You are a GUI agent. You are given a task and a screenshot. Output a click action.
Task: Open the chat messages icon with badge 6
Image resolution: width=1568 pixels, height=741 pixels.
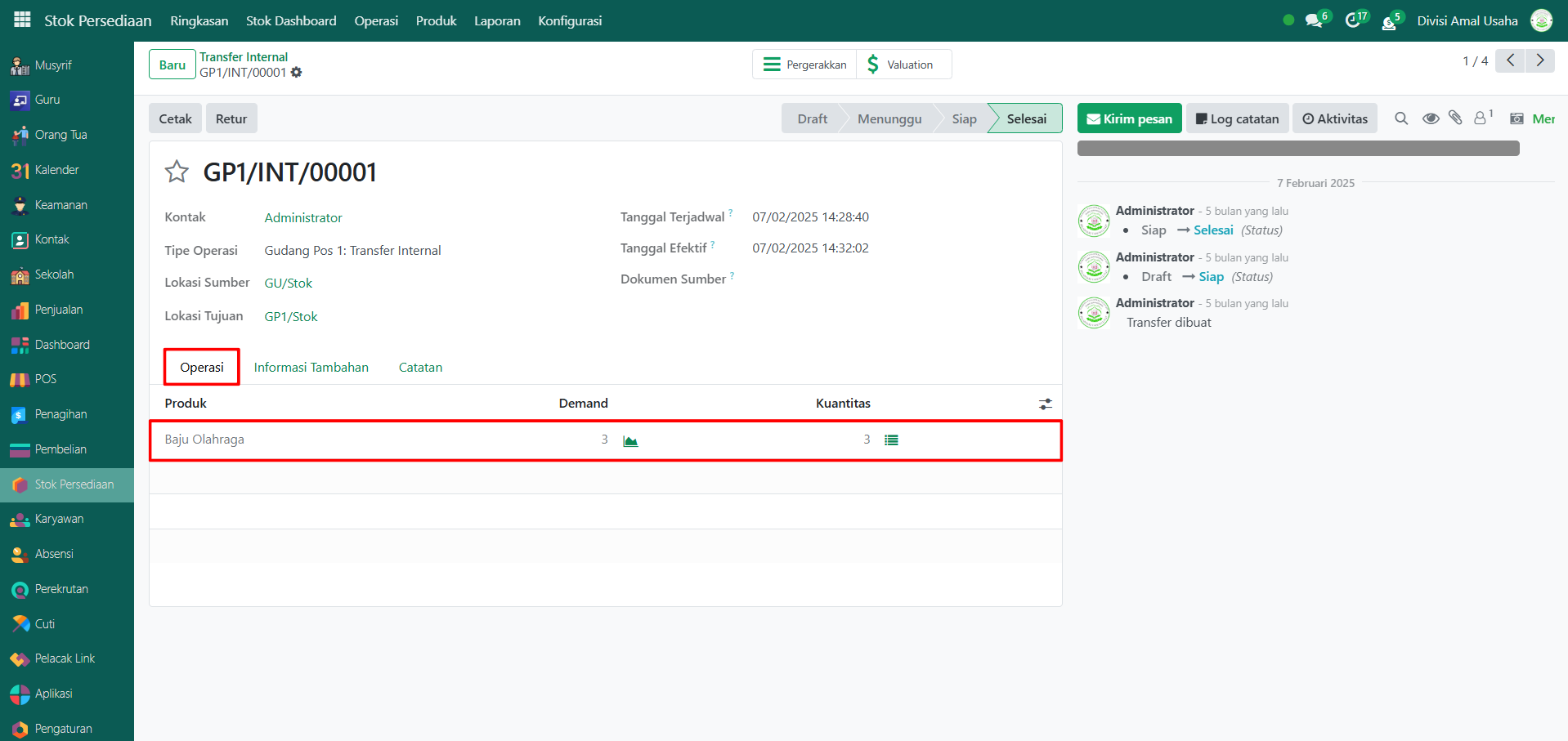coord(1315,20)
